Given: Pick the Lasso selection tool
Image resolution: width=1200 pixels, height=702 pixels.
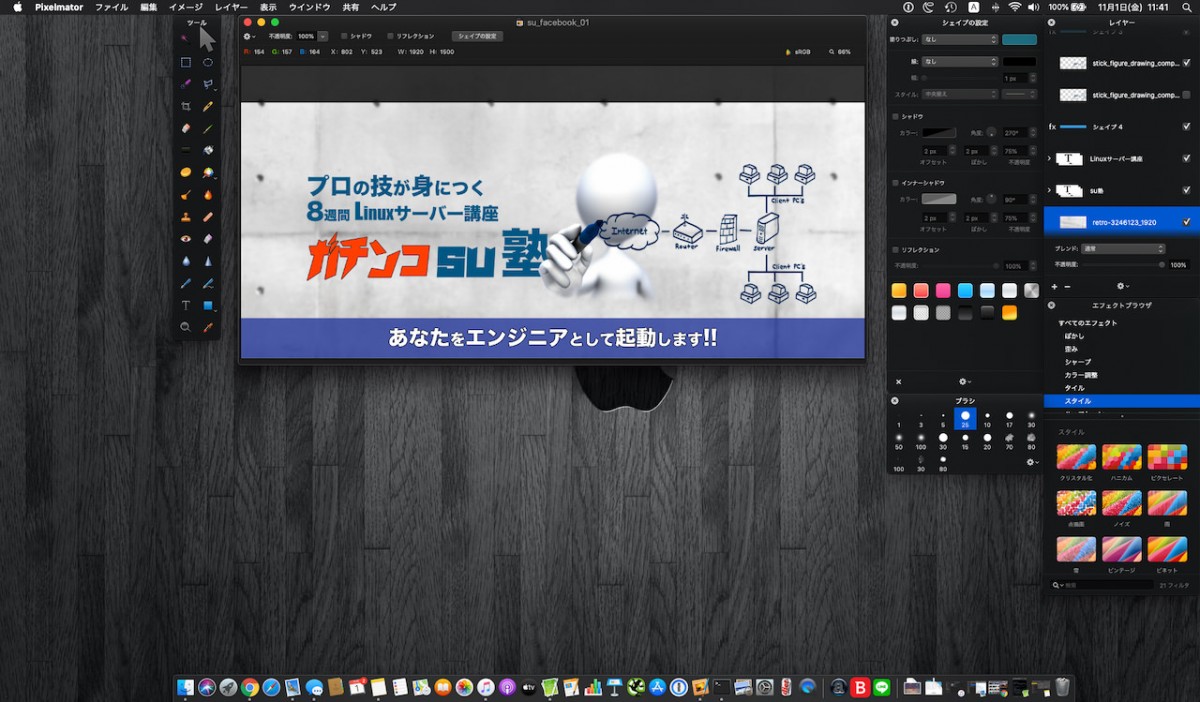Looking at the screenshot, I should click(208, 84).
